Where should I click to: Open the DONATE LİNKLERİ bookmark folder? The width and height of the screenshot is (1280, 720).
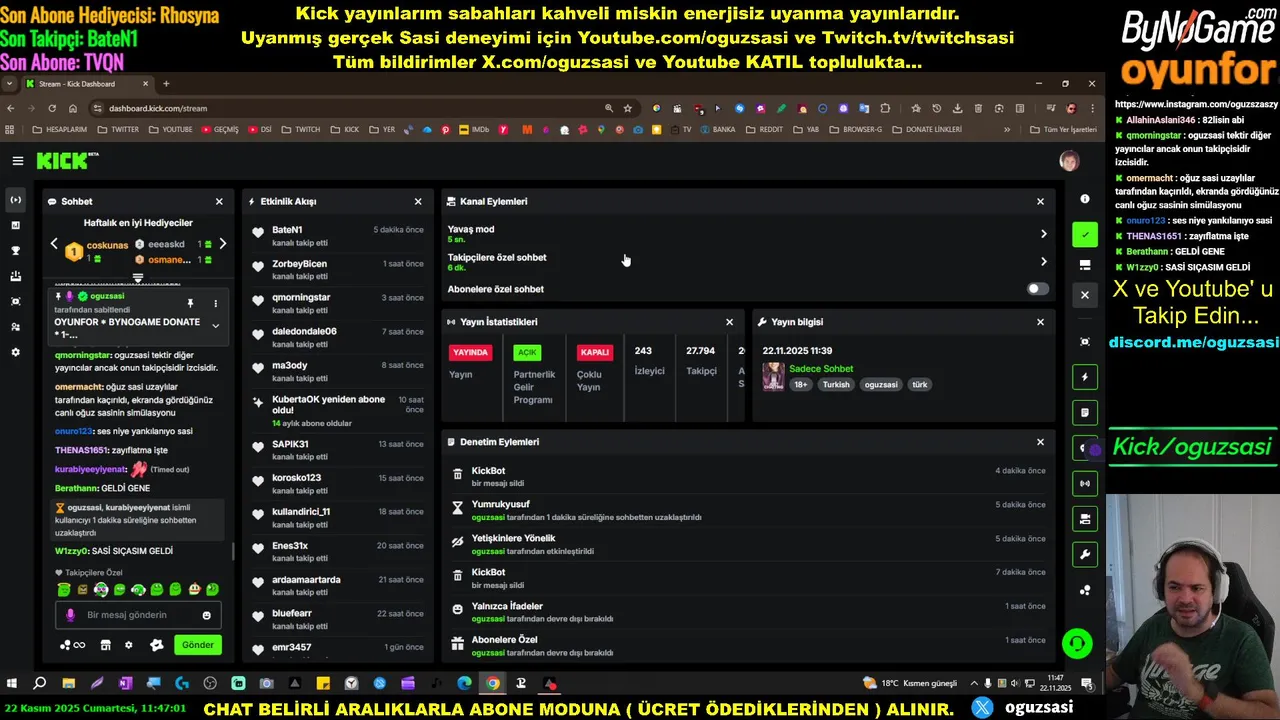click(926, 129)
